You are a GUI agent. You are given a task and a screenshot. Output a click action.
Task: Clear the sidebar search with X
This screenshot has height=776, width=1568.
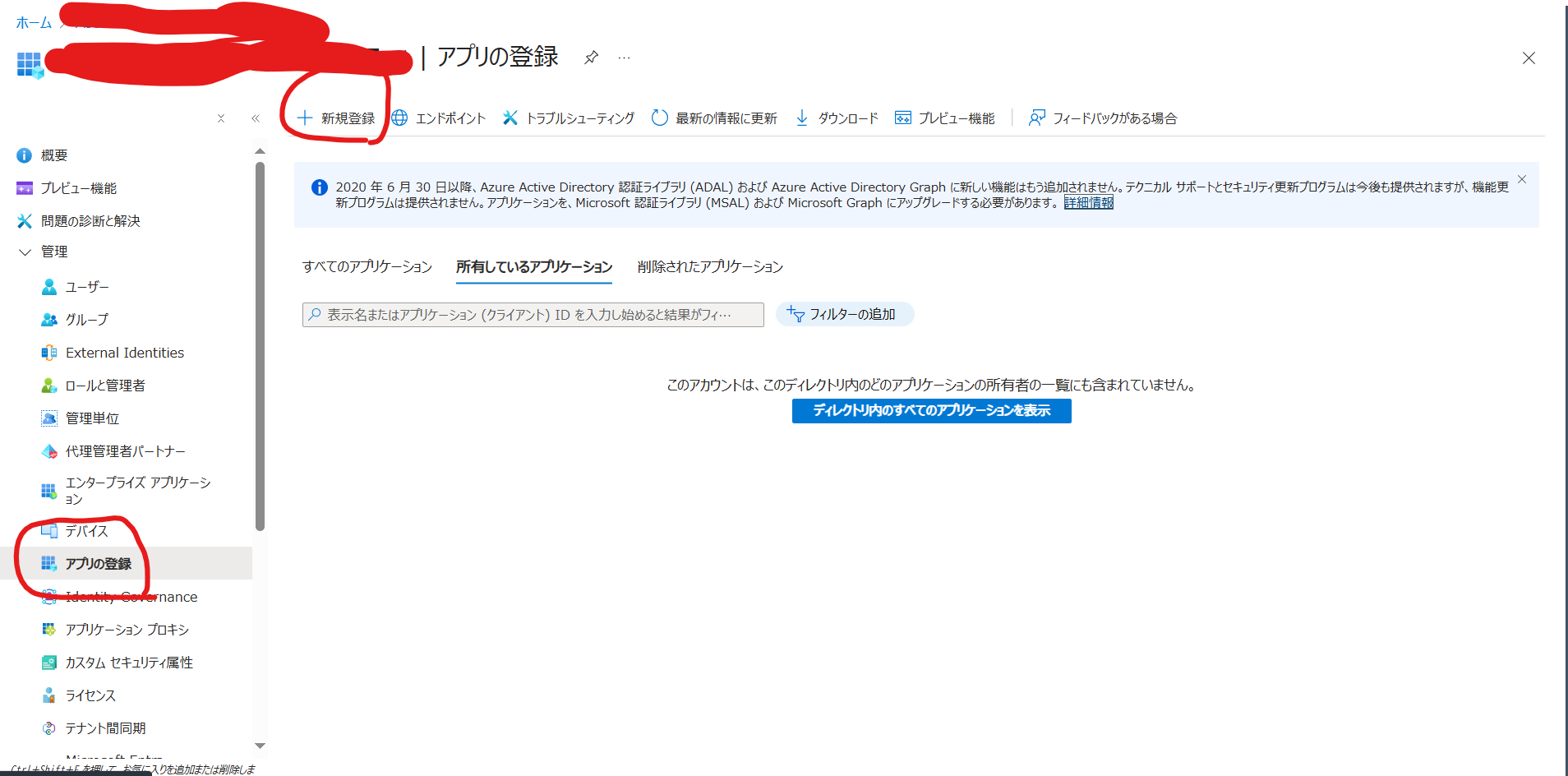point(221,118)
